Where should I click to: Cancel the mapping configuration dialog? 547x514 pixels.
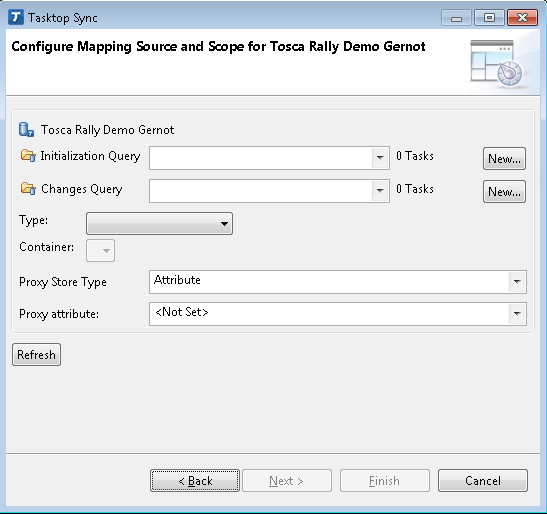pos(483,481)
